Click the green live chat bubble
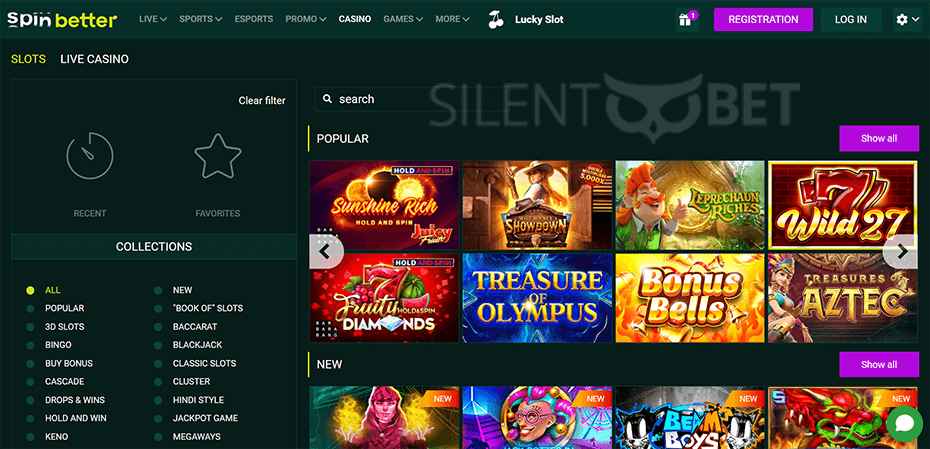 click(x=906, y=423)
